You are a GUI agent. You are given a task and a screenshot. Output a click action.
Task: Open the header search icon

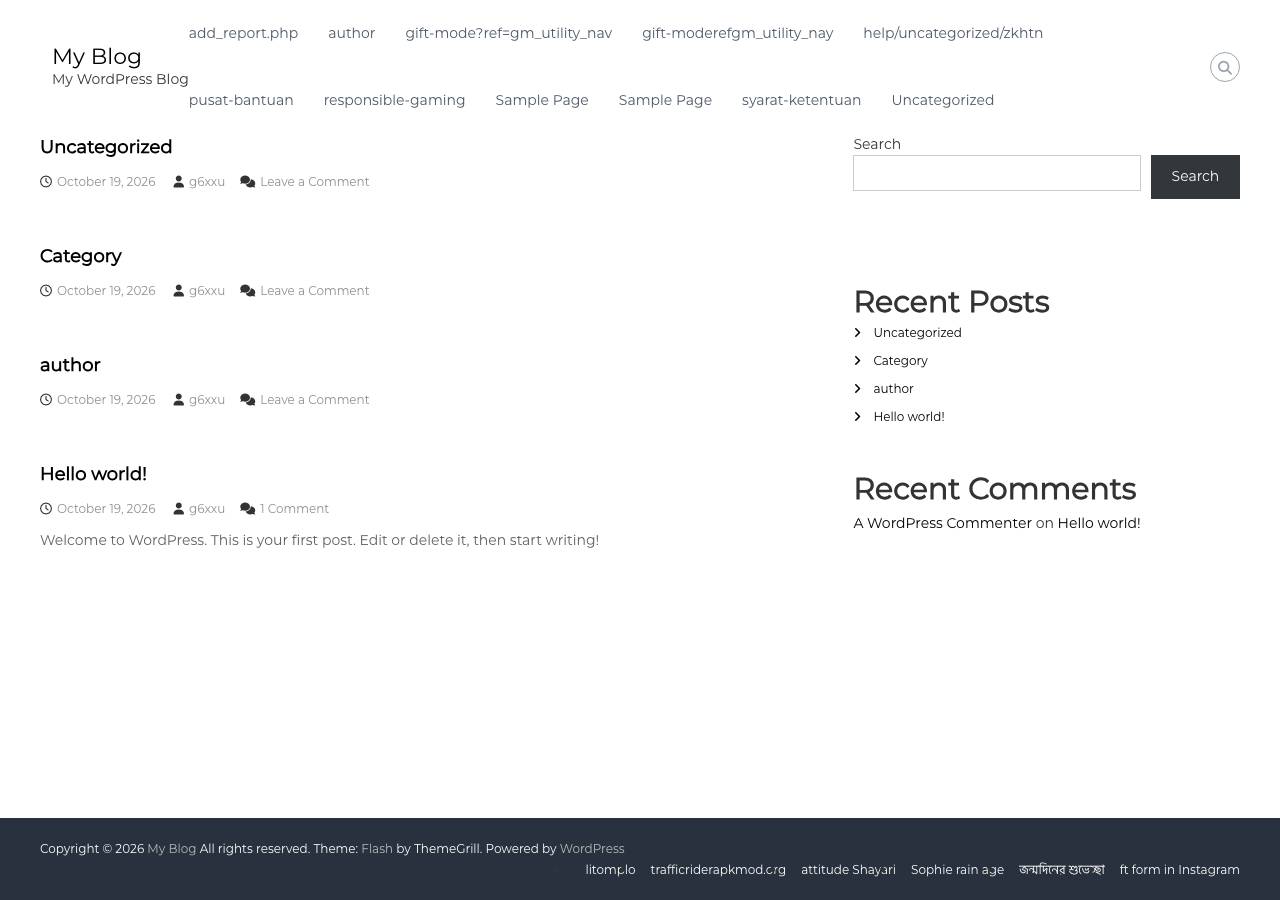(x=1225, y=67)
